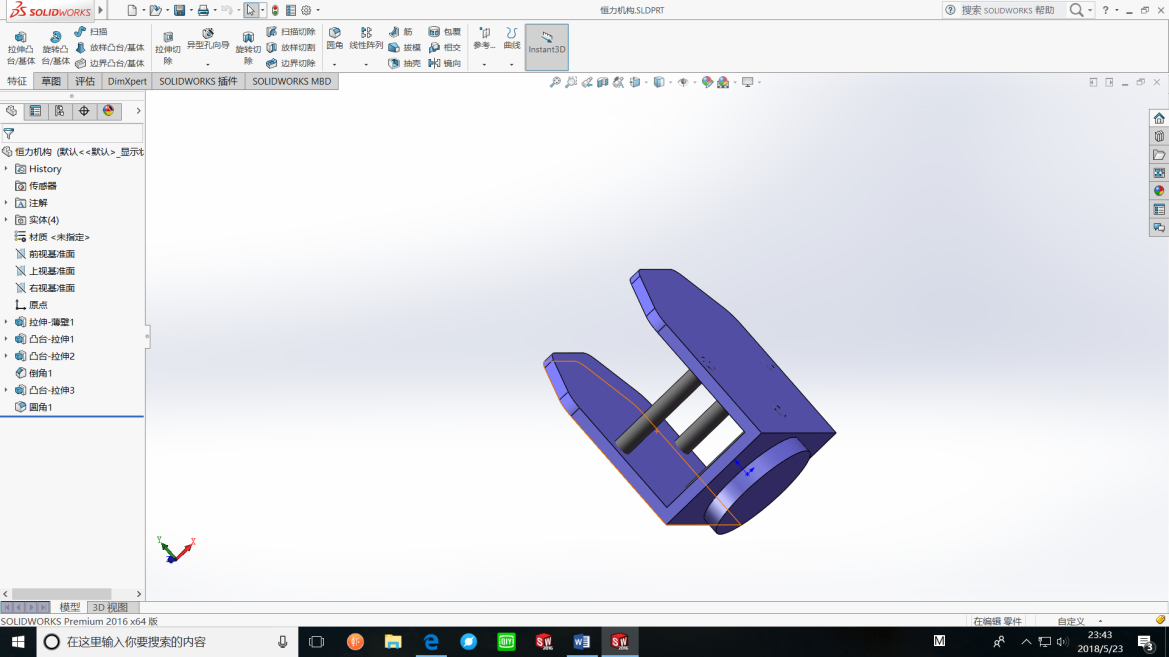Click the Zoom to Fit icon

click(555, 82)
